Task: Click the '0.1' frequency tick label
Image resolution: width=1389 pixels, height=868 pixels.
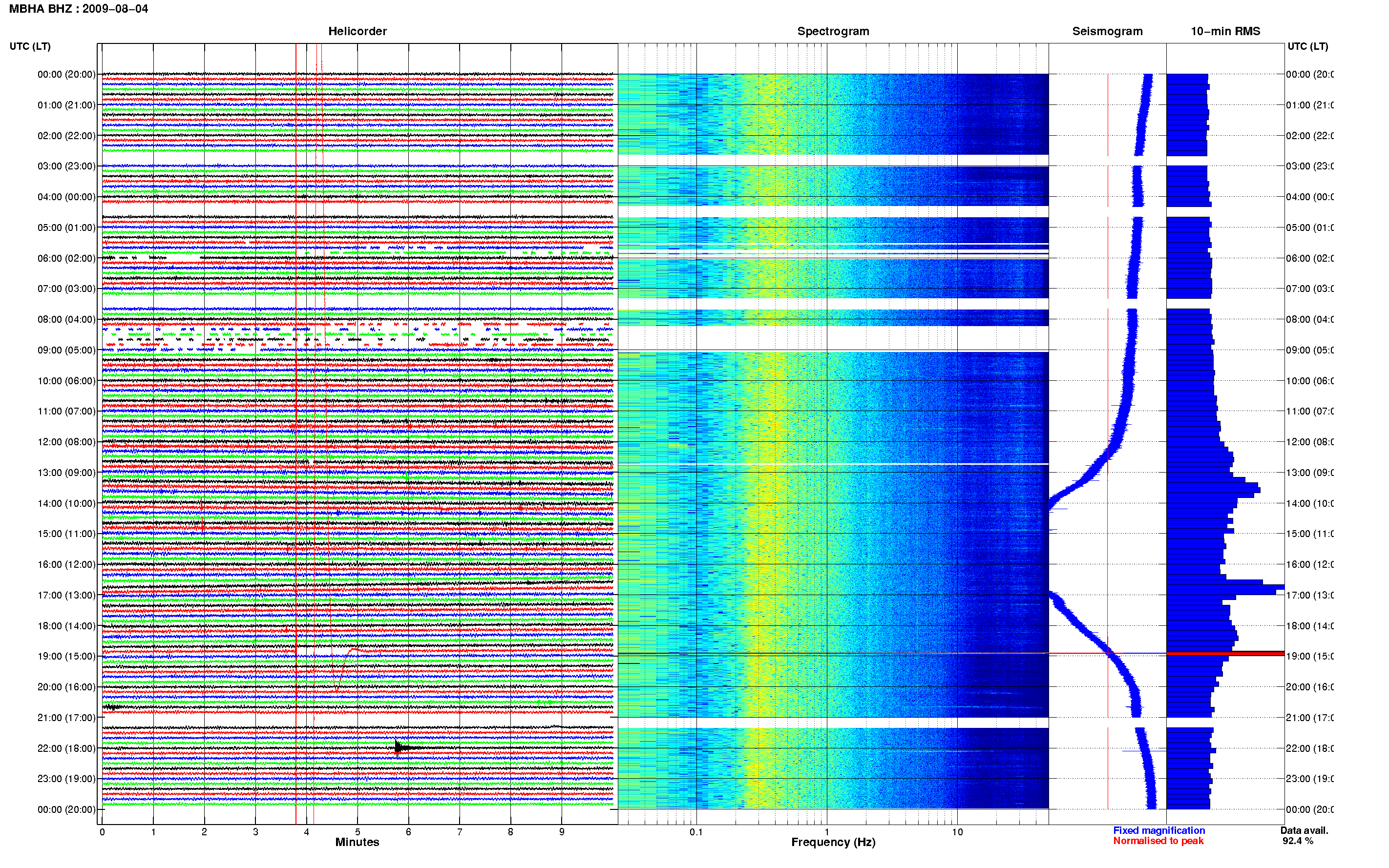Action: [696, 832]
